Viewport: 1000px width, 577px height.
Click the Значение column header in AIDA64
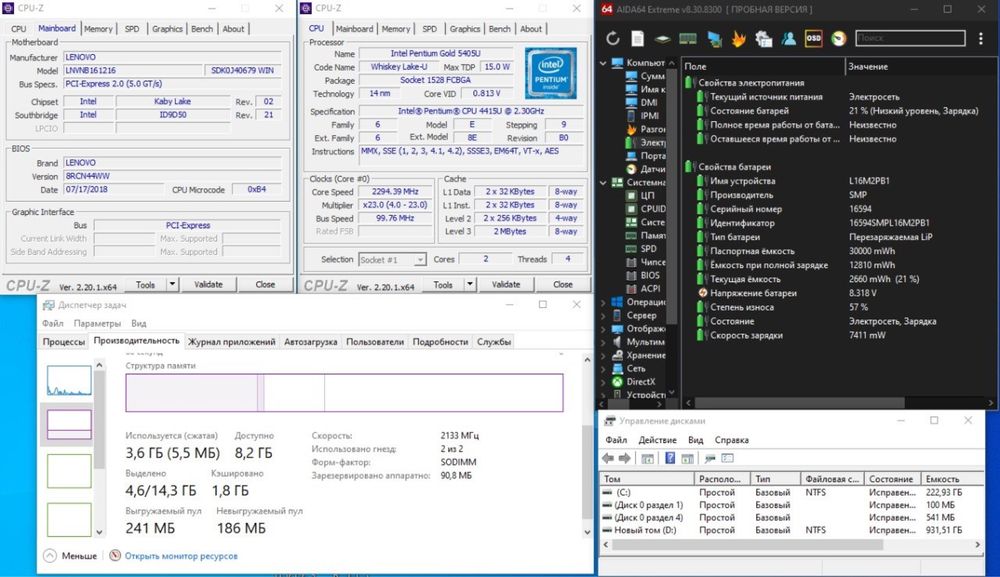point(920,66)
